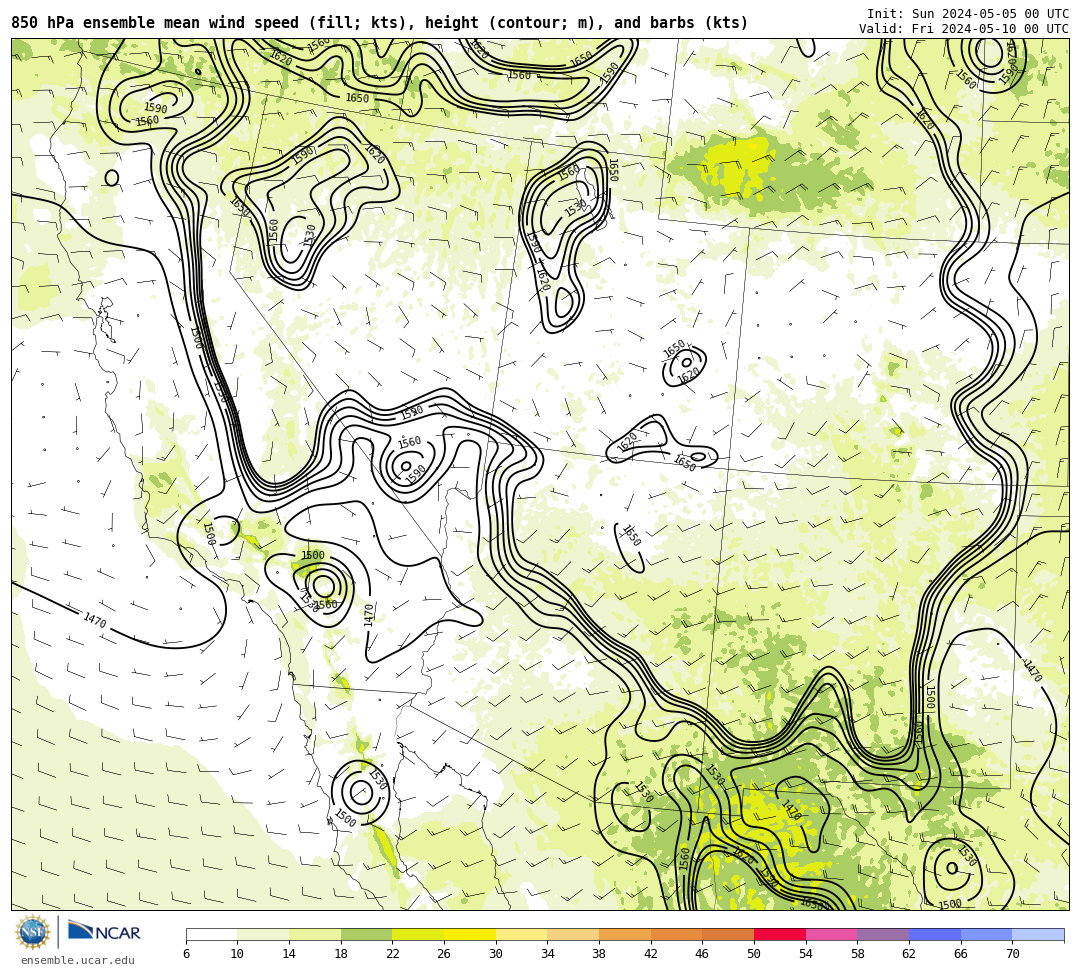Click the colorbar tick label 42
Image resolution: width=1080 pixels, height=973 pixels.
coord(651,954)
